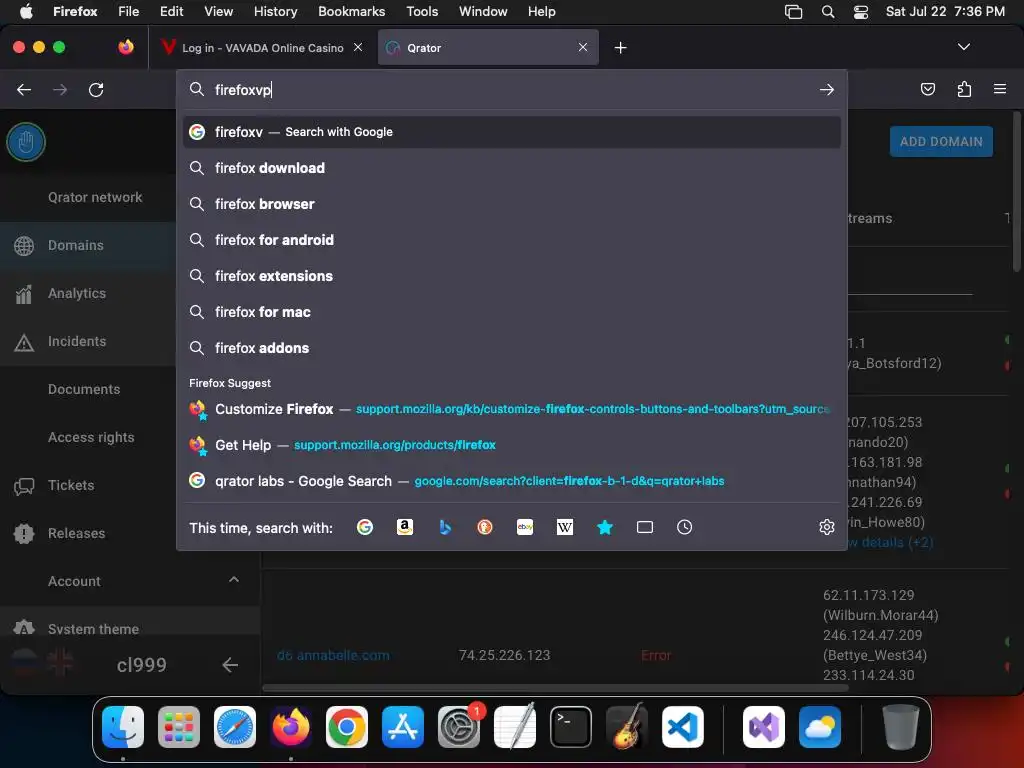Search history using the clock icon
1024x768 pixels.
pos(684,527)
